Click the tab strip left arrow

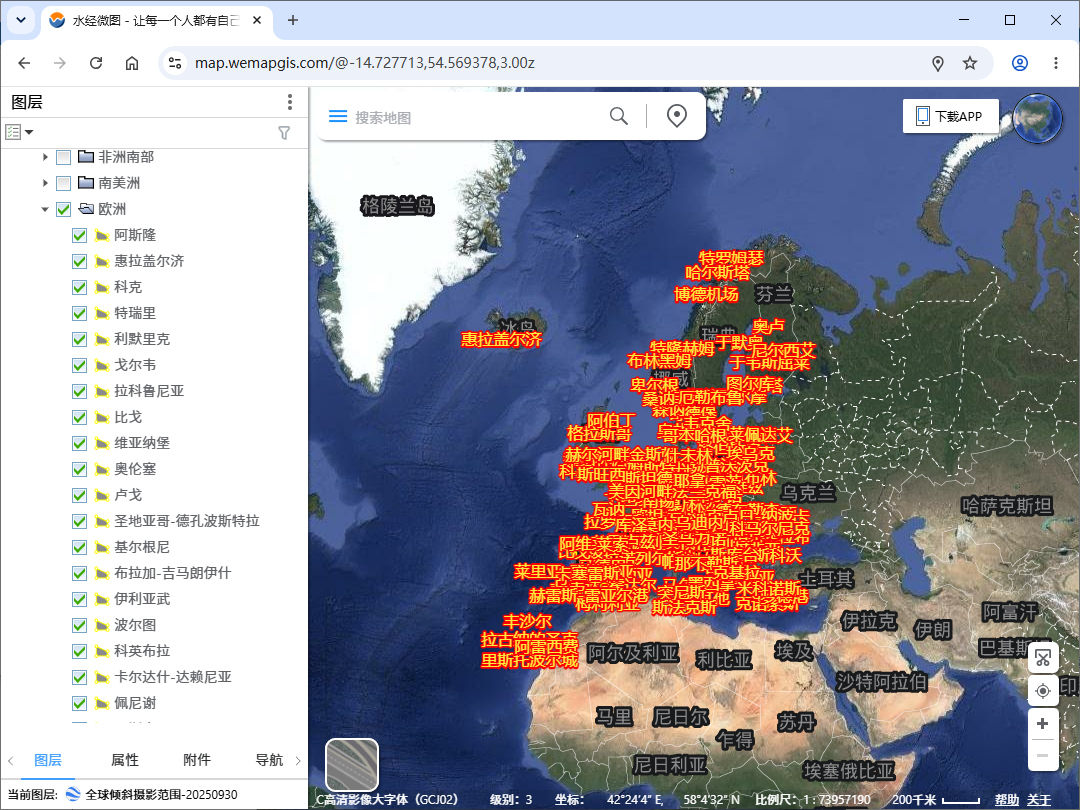click(10, 760)
